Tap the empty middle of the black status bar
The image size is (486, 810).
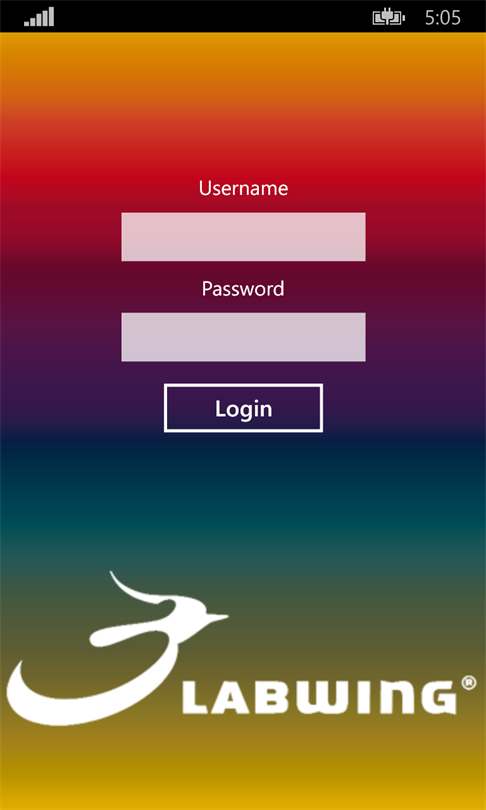212,17
